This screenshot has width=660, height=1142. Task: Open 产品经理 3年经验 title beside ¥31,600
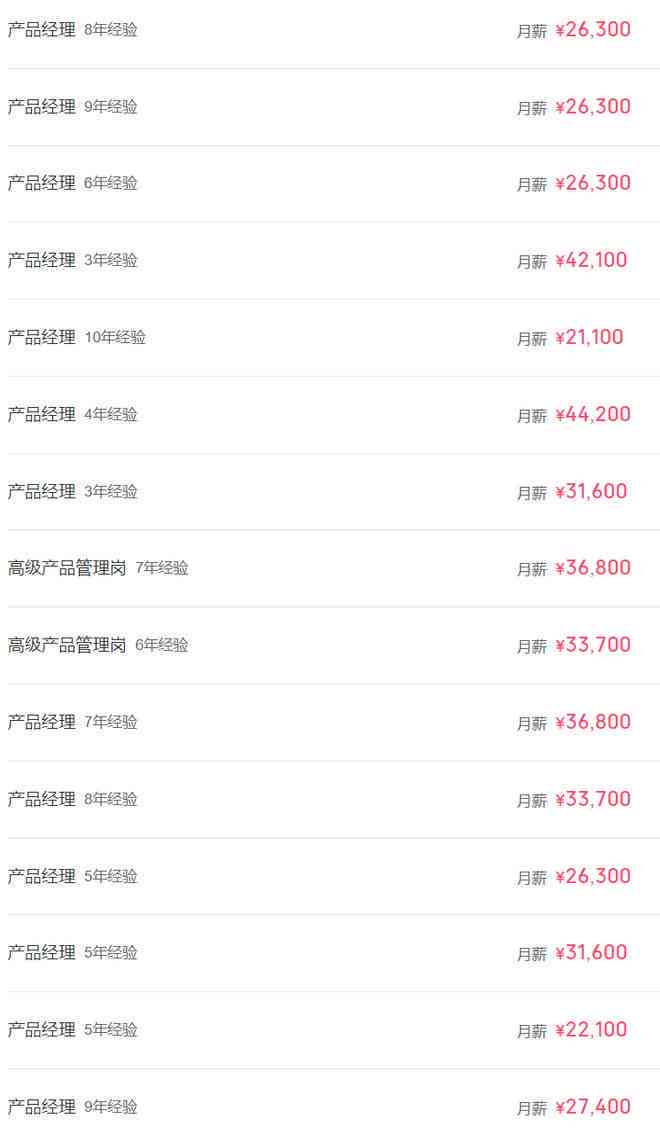(x=73, y=492)
